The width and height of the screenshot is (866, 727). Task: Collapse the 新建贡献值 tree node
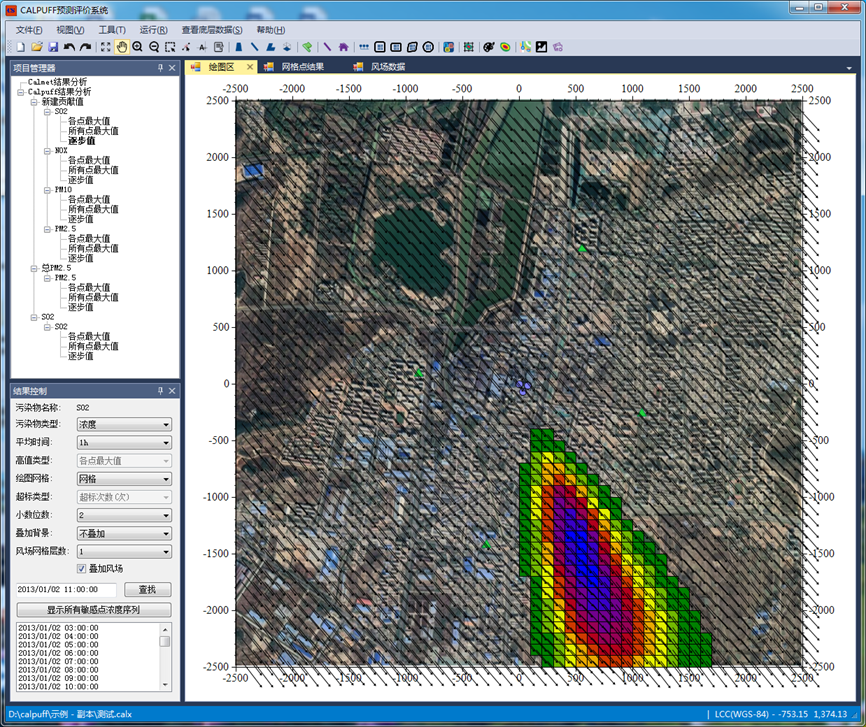click(x=33, y=102)
